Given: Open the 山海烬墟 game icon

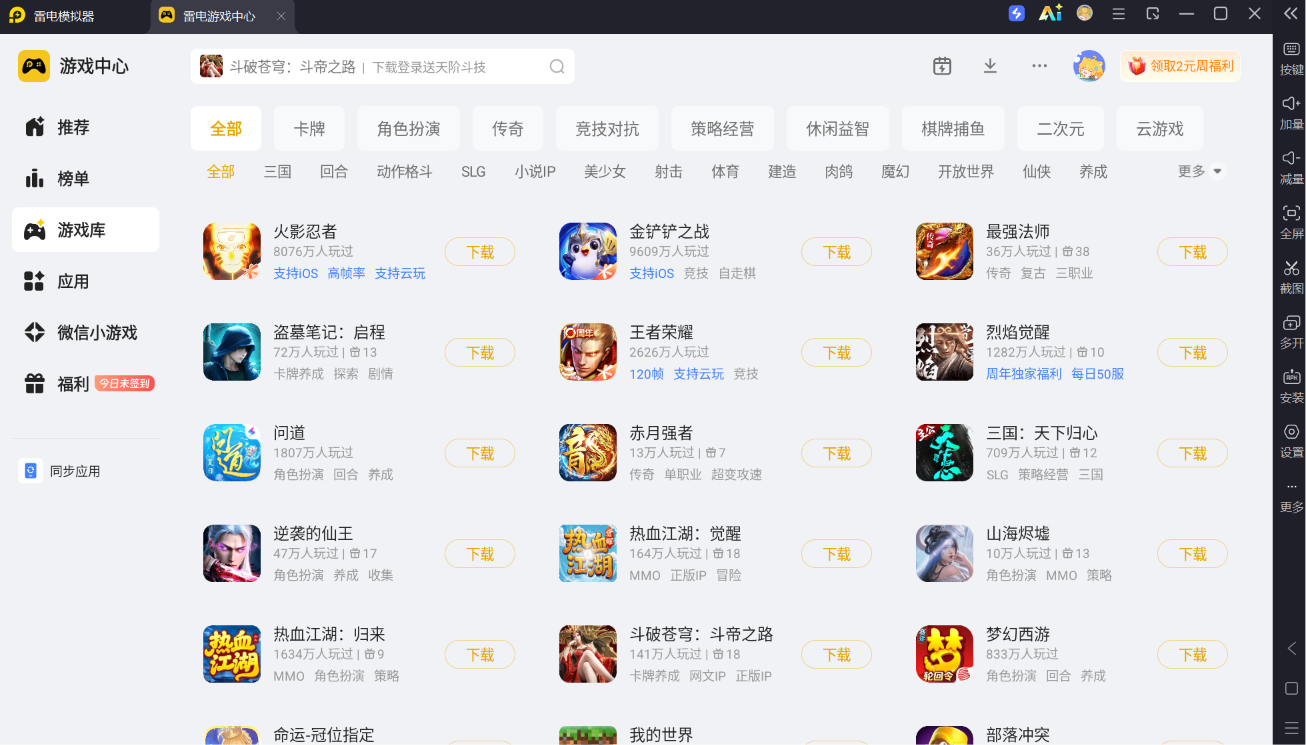Looking at the screenshot, I should pyautogui.click(x=945, y=554).
